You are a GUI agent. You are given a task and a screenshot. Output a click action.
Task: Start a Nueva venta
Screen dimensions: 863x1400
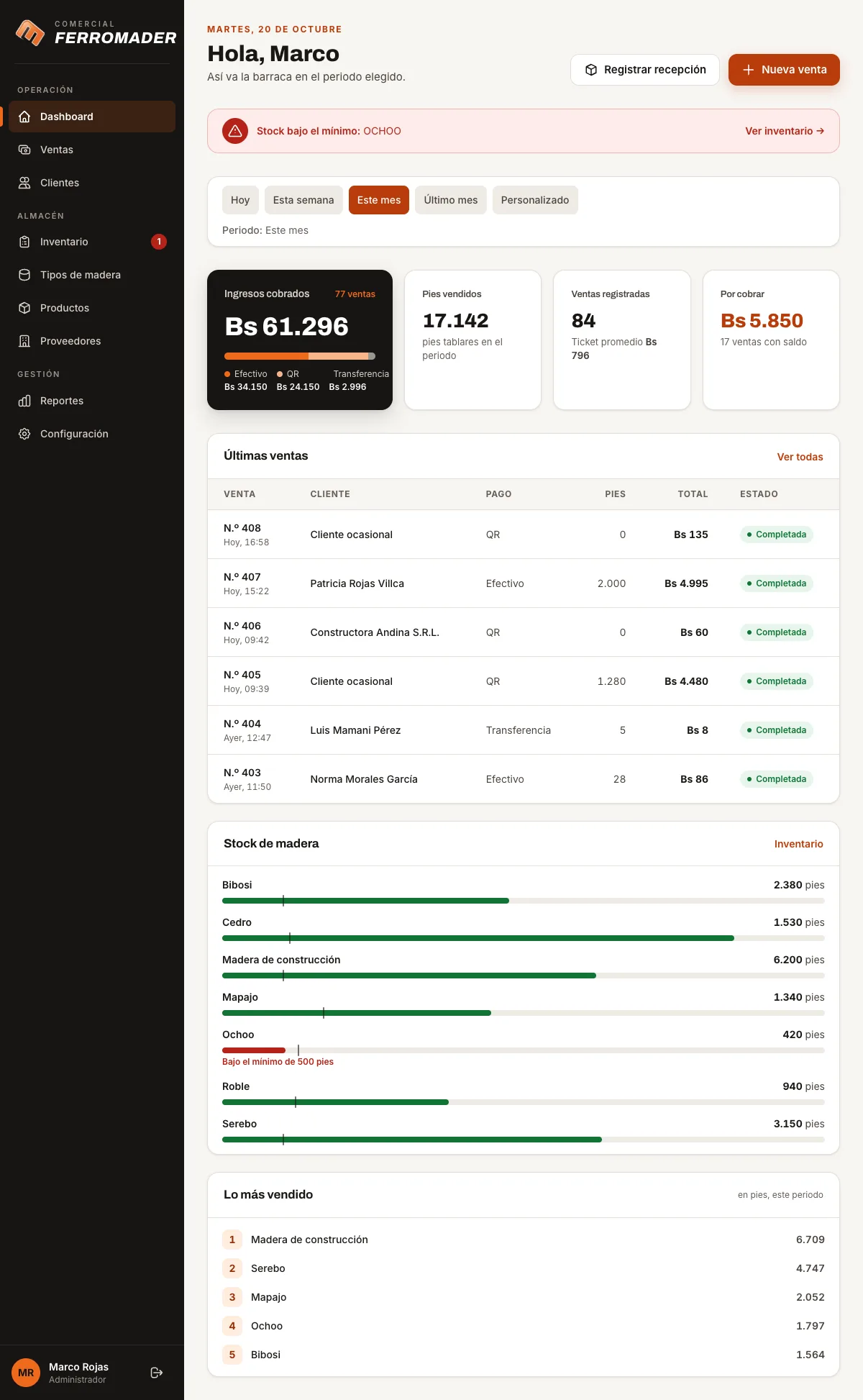[x=784, y=70]
